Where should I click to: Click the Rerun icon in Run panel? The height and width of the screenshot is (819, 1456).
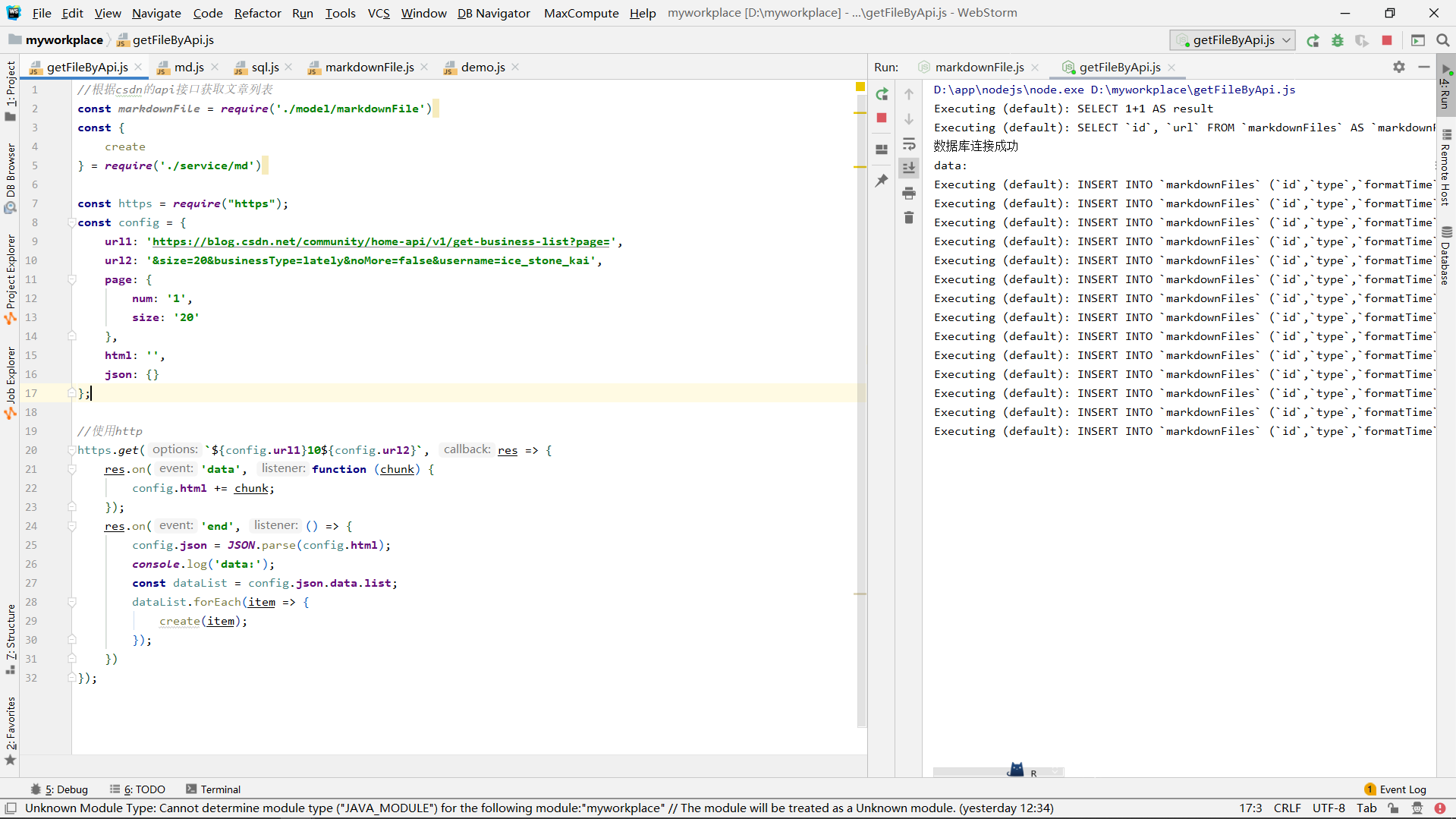pos(882,94)
